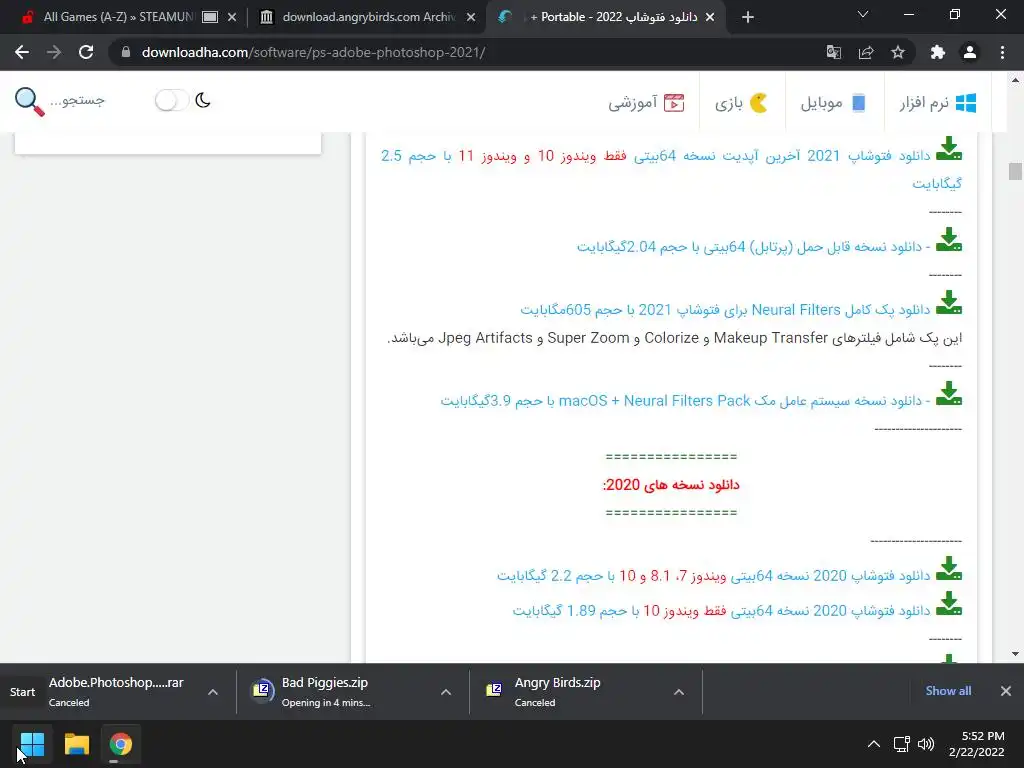This screenshot has width=1024, height=768.
Task: Open the tab search dropdown chevron
Action: click(863, 14)
